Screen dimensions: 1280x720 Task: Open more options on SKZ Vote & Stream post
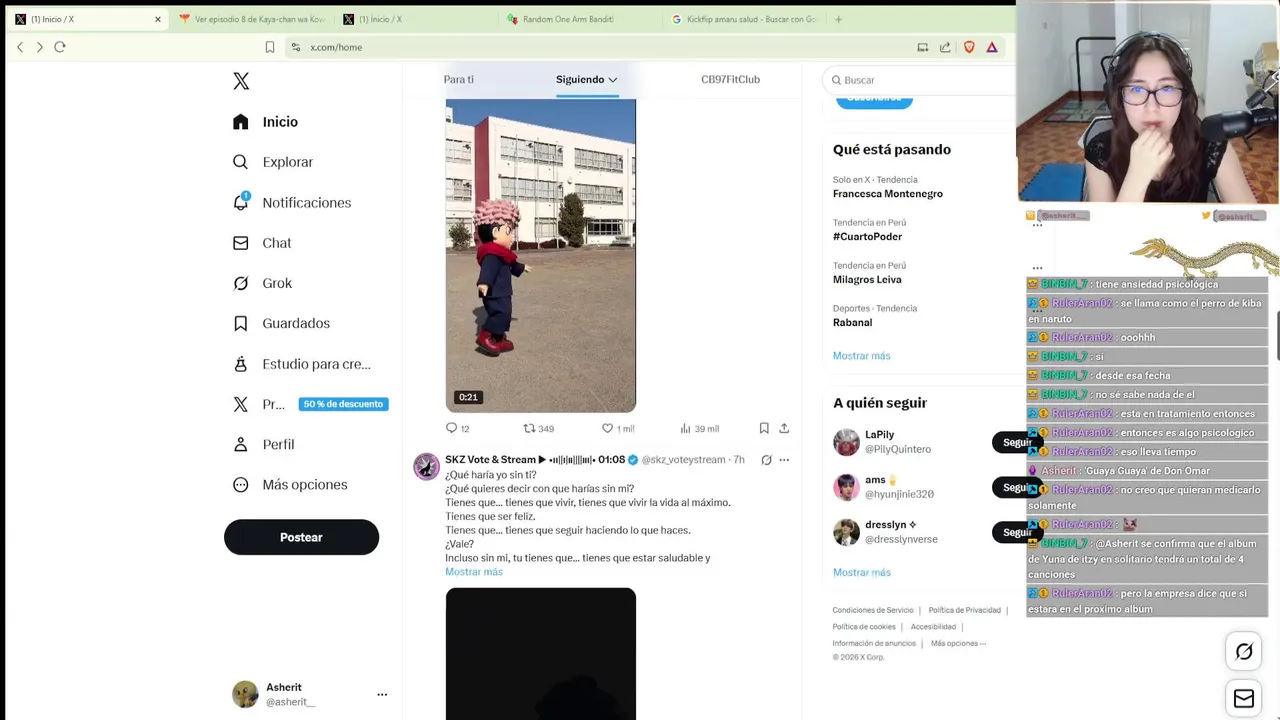click(x=784, y=460)
